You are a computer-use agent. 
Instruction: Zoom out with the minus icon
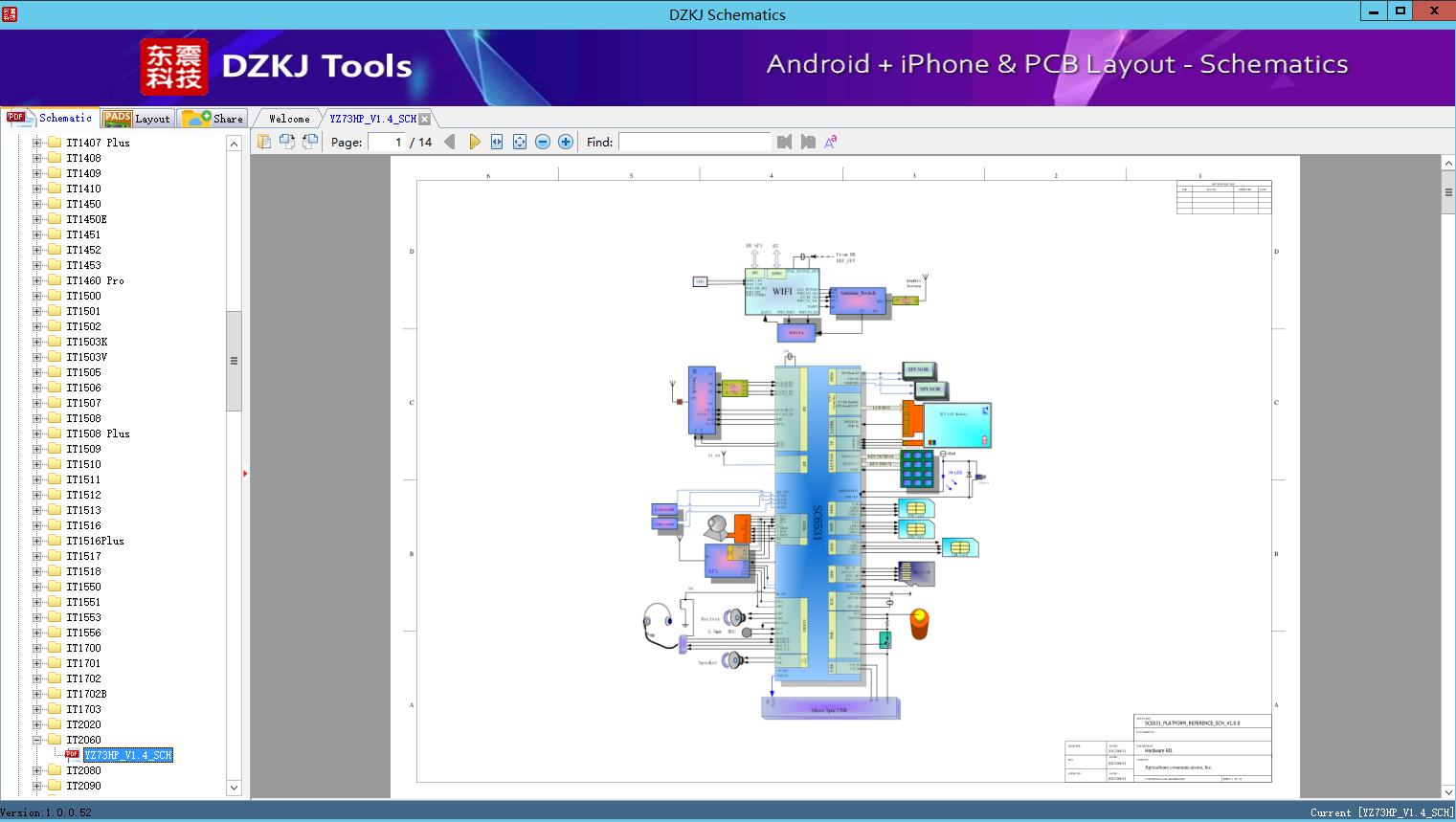[x=543, y=142]
